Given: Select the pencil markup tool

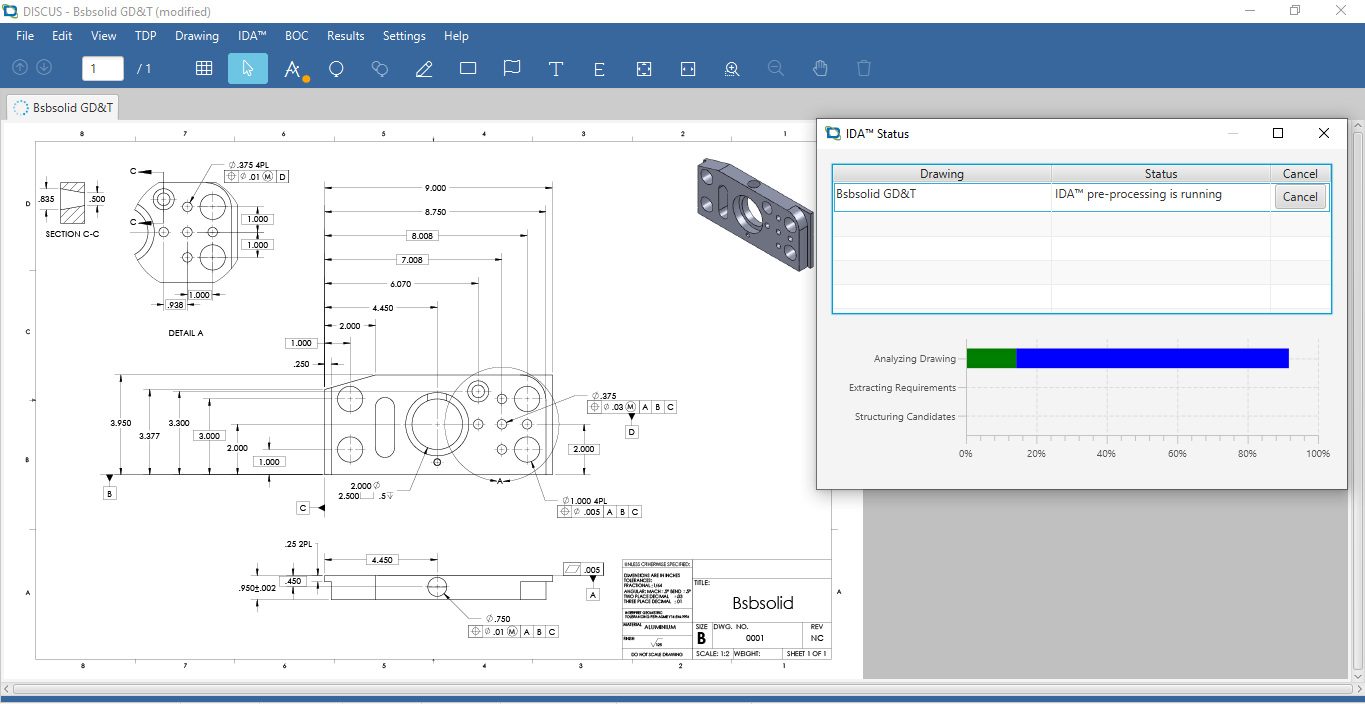Looking at the screenshot, I should pos(424,68).
